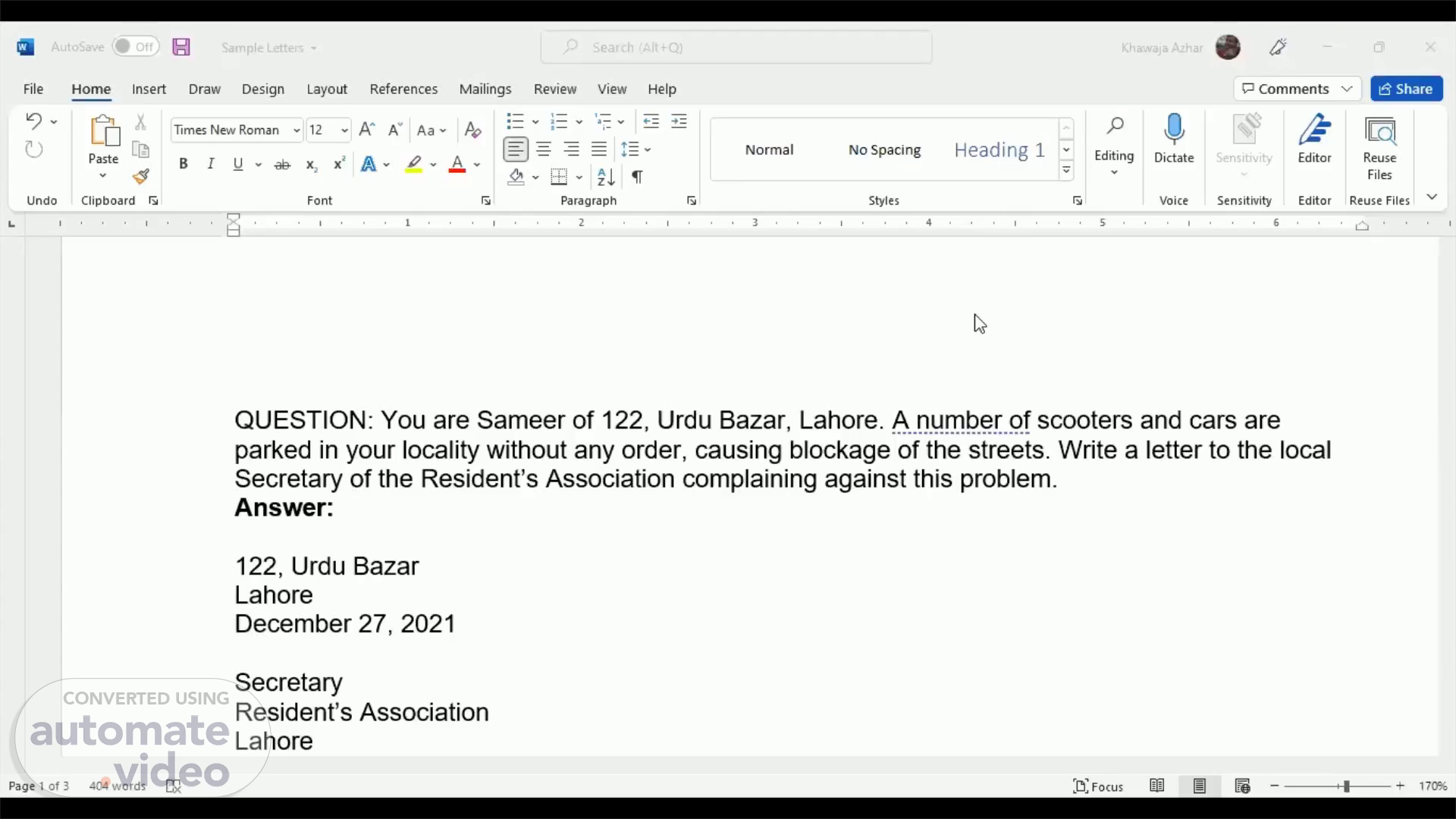
Task: Open Reuse Files
Action: (1379, 149)
